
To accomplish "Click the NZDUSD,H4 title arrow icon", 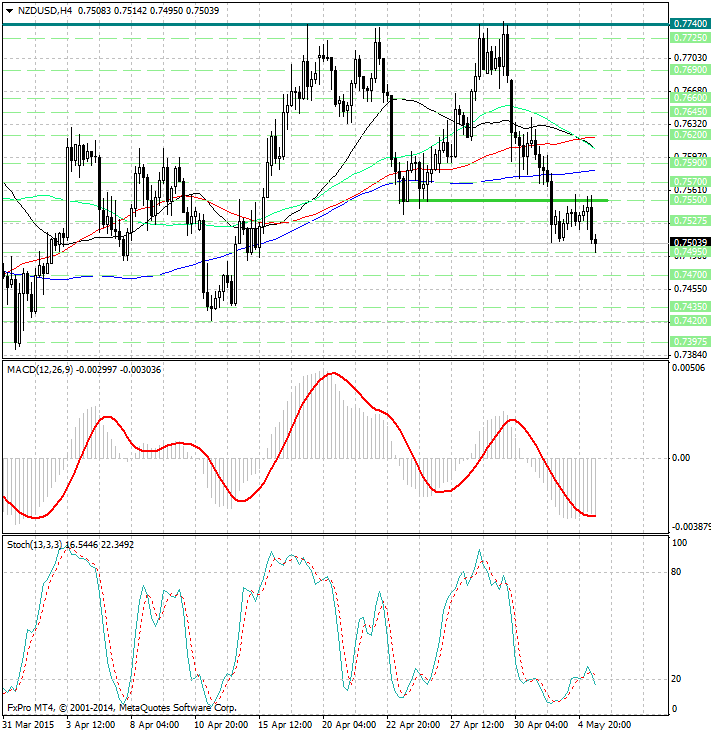I will (x=9, y=11).
